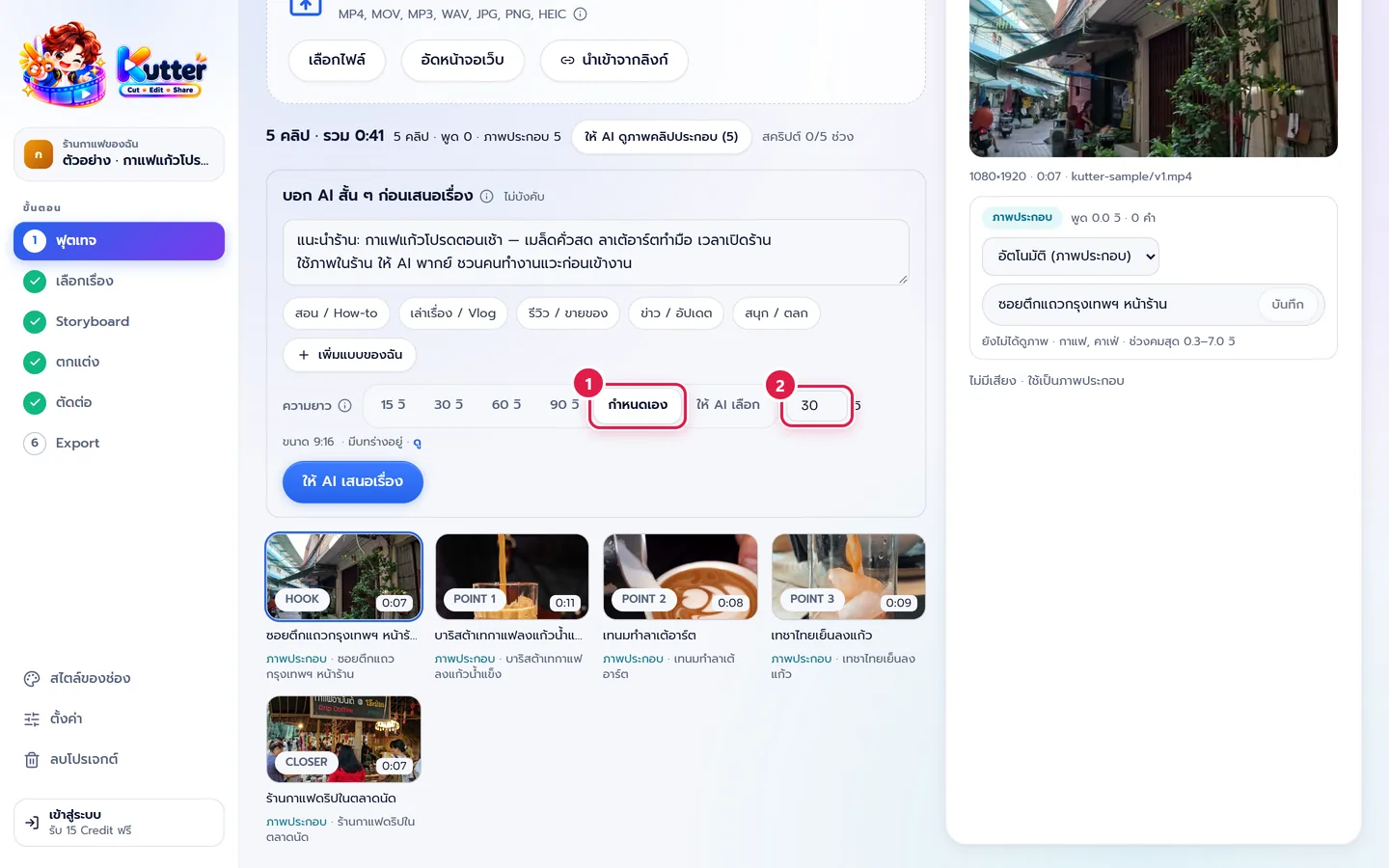Click the ลบโปรเจกต์ trash icon
The width and height of the screenshot is (1389, 868).
click(x=32, y=760)
